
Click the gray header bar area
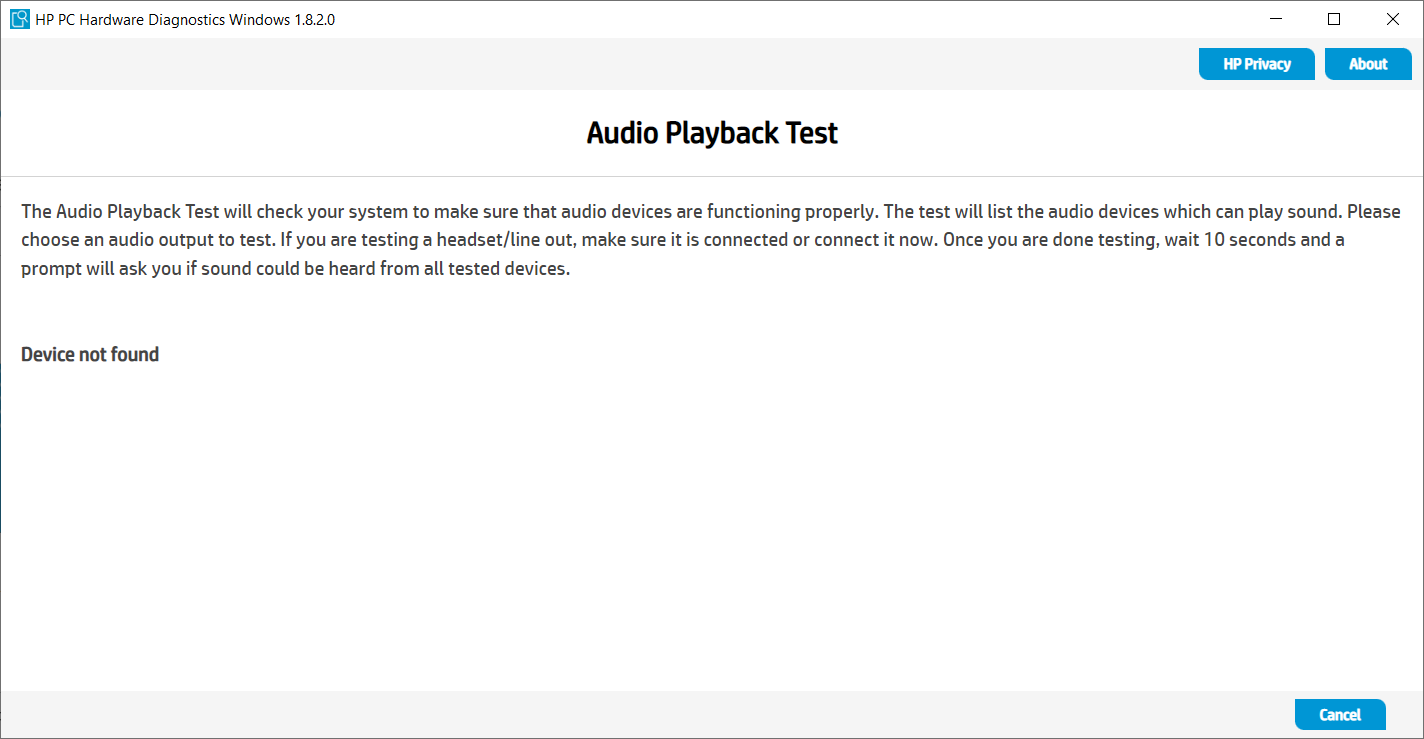(600, 63)
